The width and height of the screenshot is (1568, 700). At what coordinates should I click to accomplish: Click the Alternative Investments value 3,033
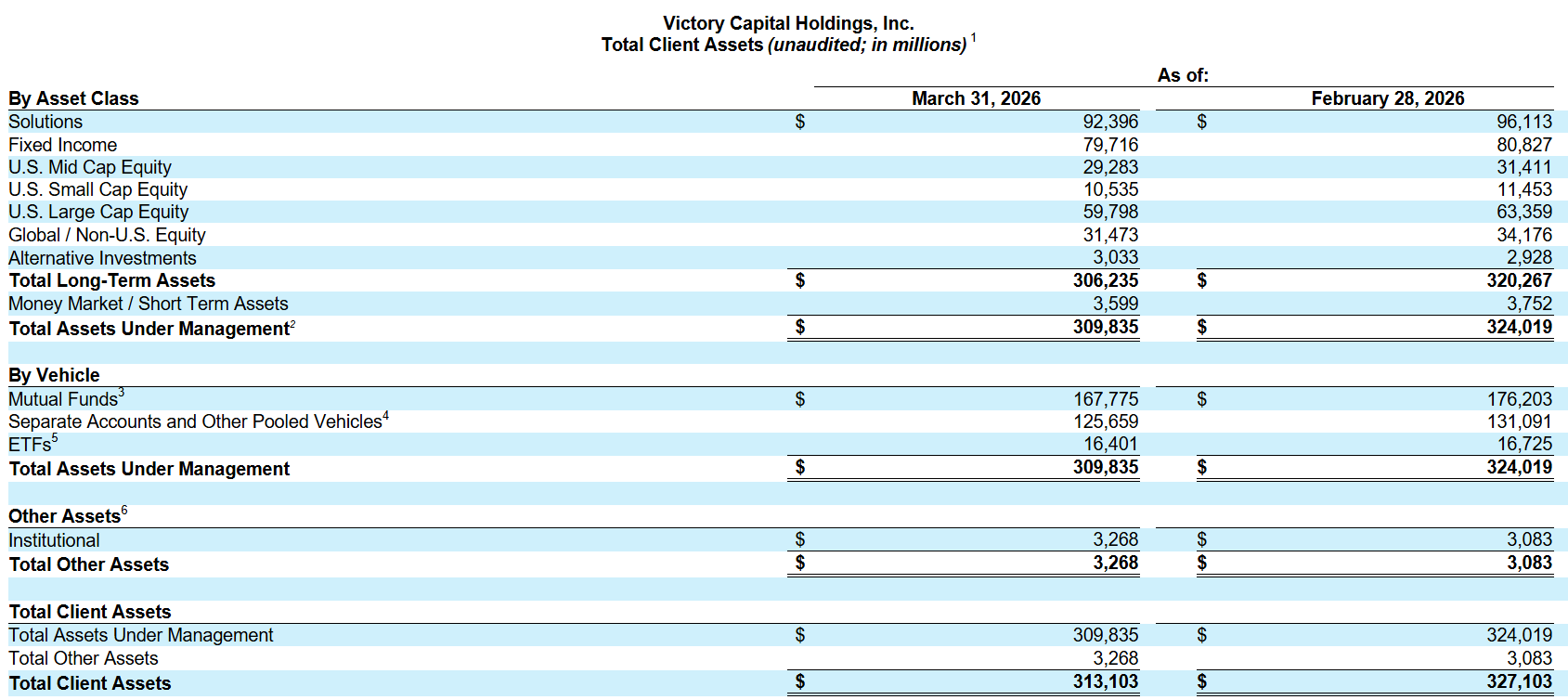[1115, 257]
